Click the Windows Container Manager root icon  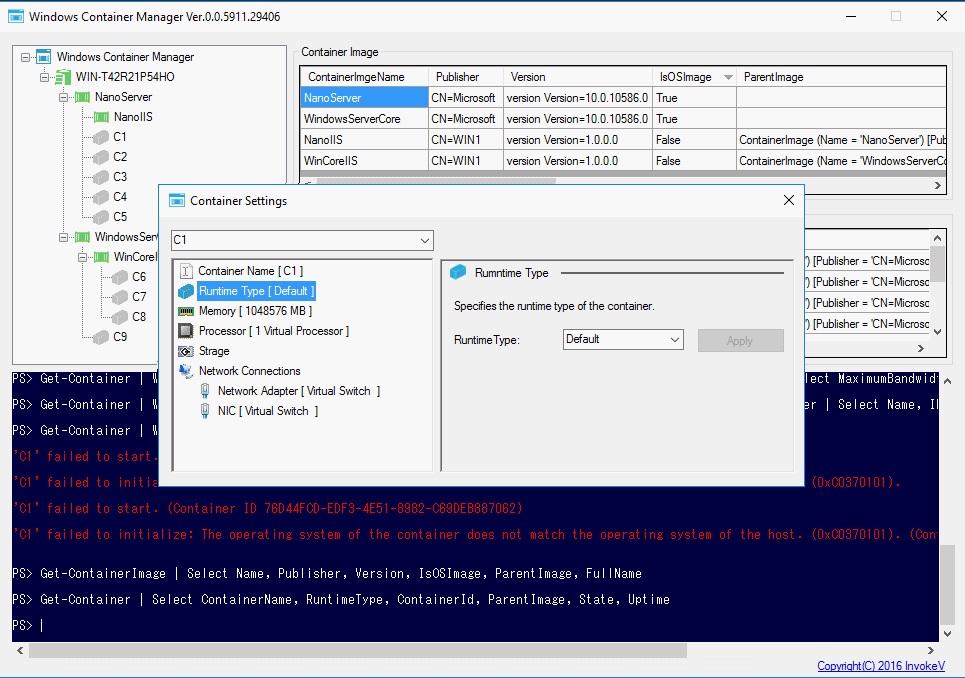(43, 57)
